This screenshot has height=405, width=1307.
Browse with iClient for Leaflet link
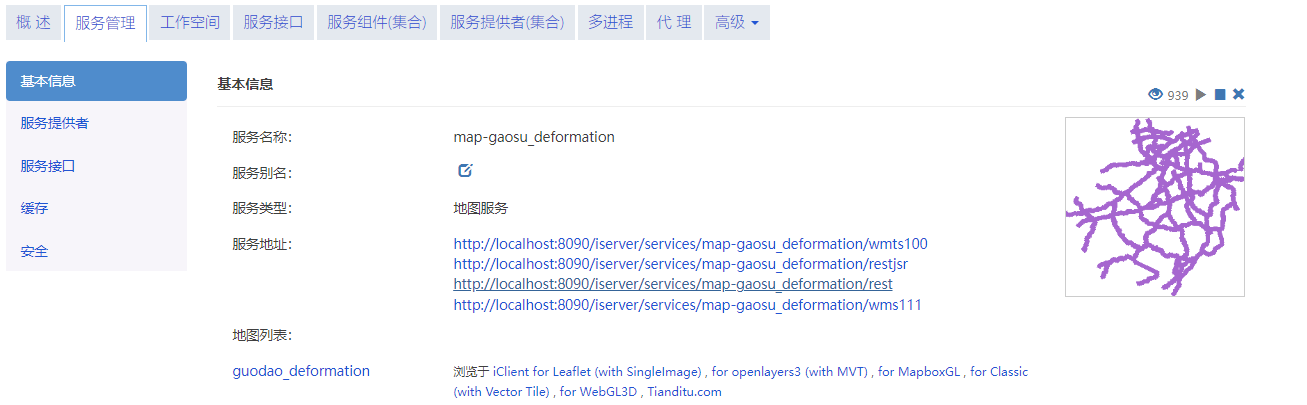coord(598,372)
